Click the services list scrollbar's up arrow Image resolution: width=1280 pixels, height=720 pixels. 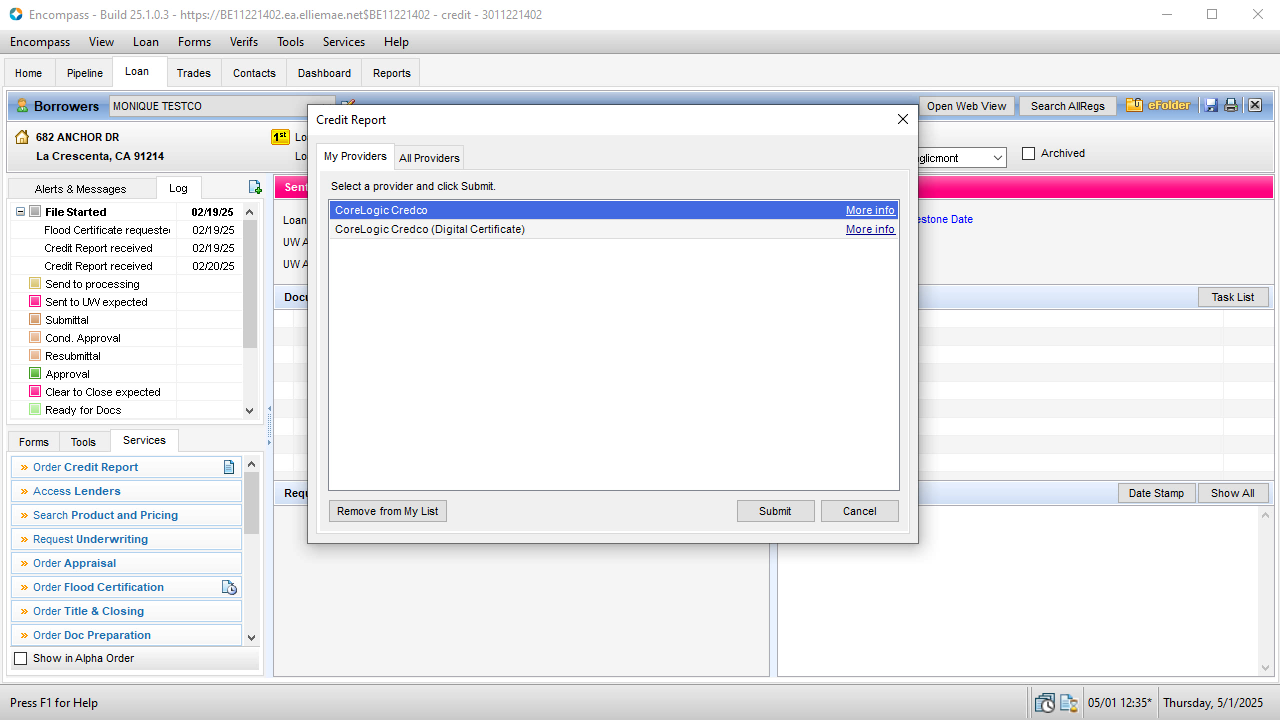(251, 464)
